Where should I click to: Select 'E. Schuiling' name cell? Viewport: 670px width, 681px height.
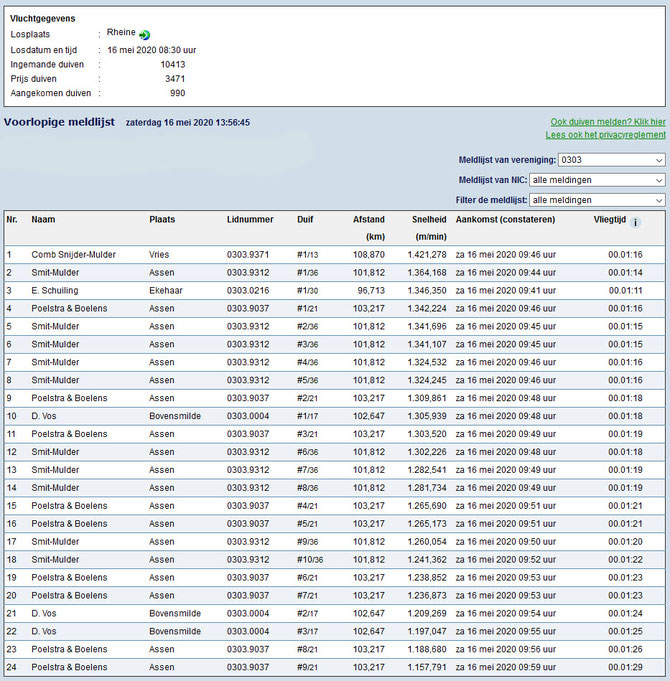click(x=55, y=291)
